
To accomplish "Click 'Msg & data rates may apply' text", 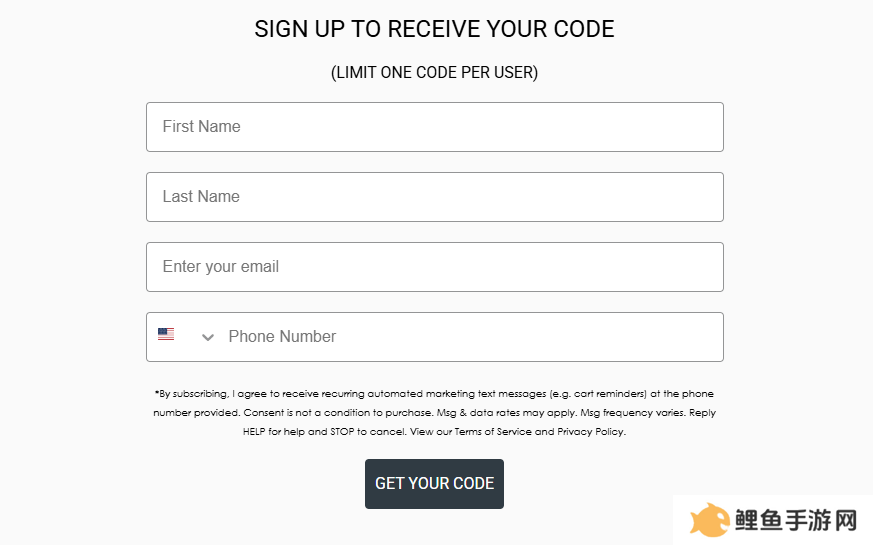I will coord(506,413).
